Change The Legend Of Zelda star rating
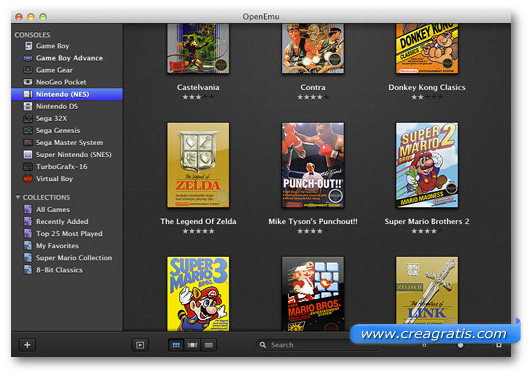 198,231
